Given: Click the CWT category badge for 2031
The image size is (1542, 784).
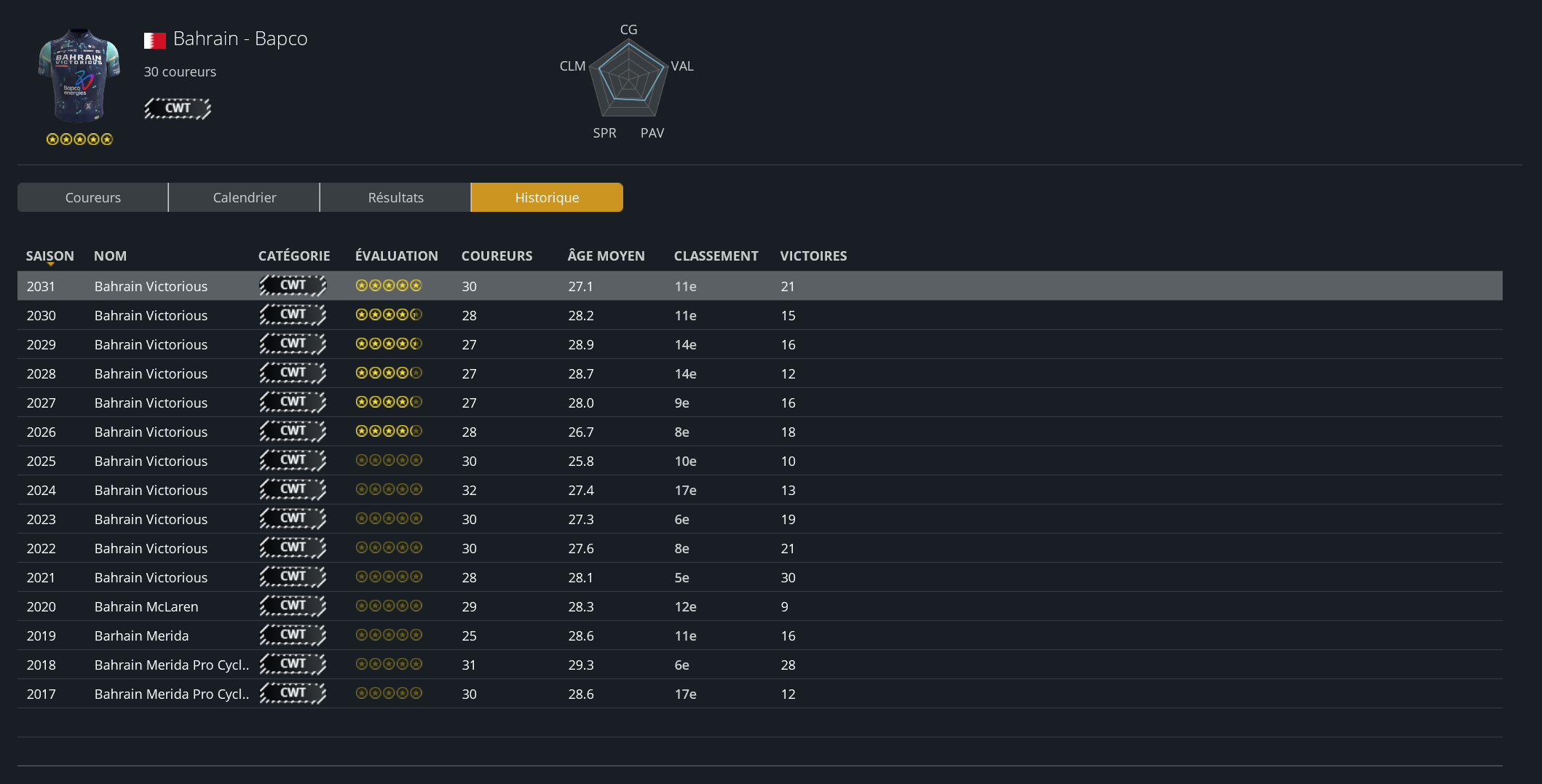Looking at the screenshot, I should tap(293, 285).
